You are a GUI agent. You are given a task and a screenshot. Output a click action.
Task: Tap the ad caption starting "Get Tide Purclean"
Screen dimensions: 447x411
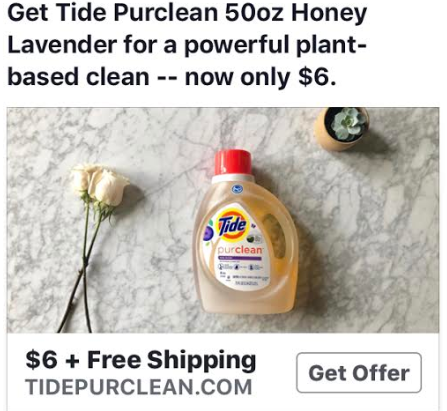coord(187,44)
